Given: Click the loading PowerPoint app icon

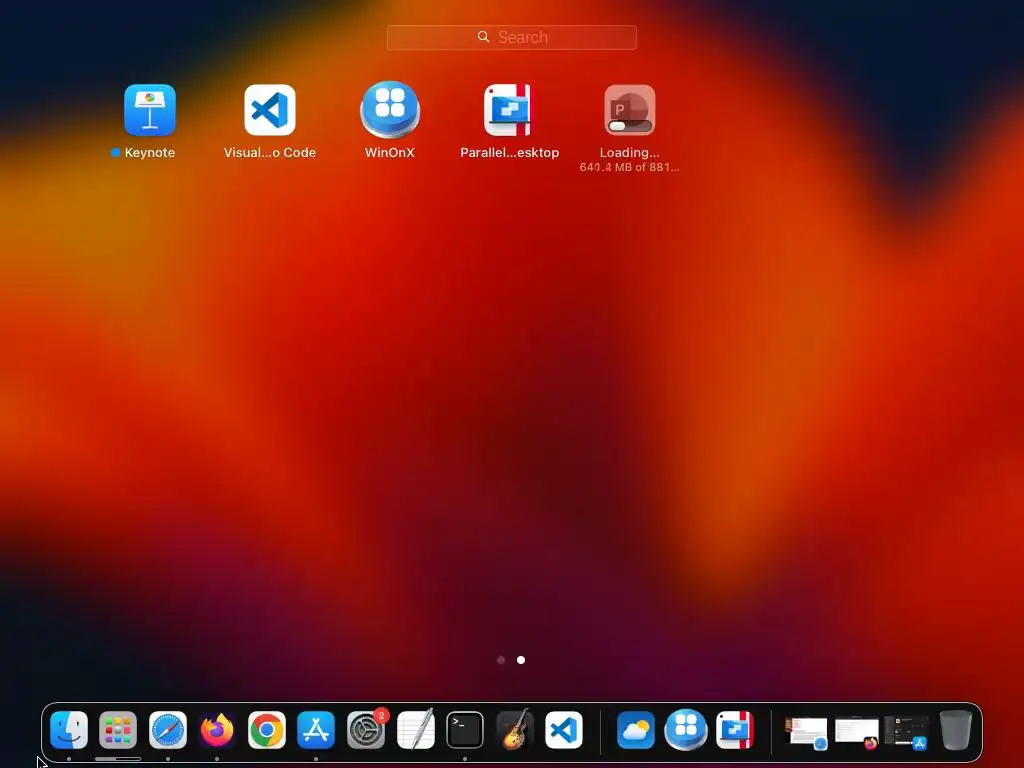Looking at the screenshot, I should click(630, 110).
